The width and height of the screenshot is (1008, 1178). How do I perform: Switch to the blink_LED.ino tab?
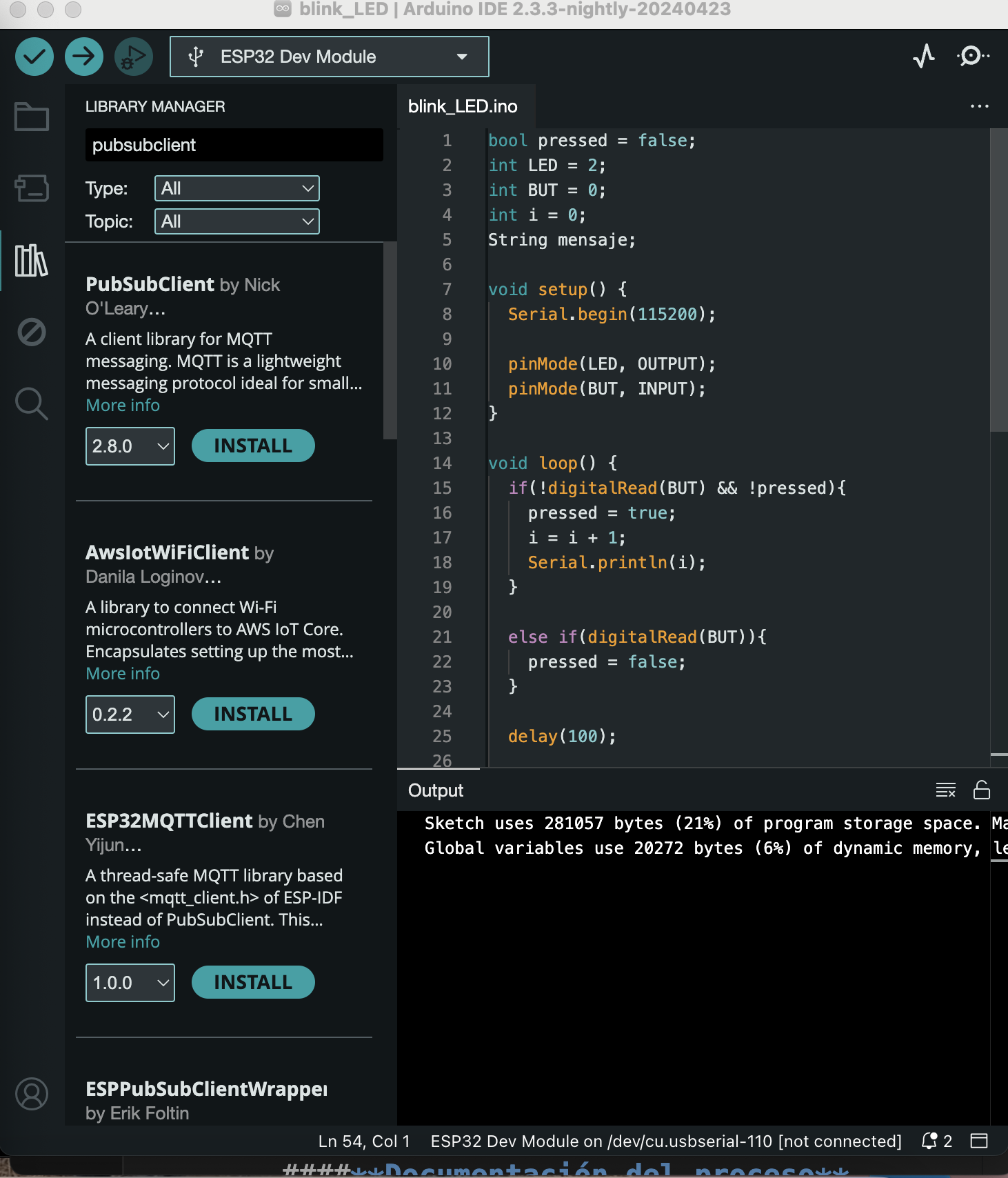pyautogui.click(x=463, y=106)
